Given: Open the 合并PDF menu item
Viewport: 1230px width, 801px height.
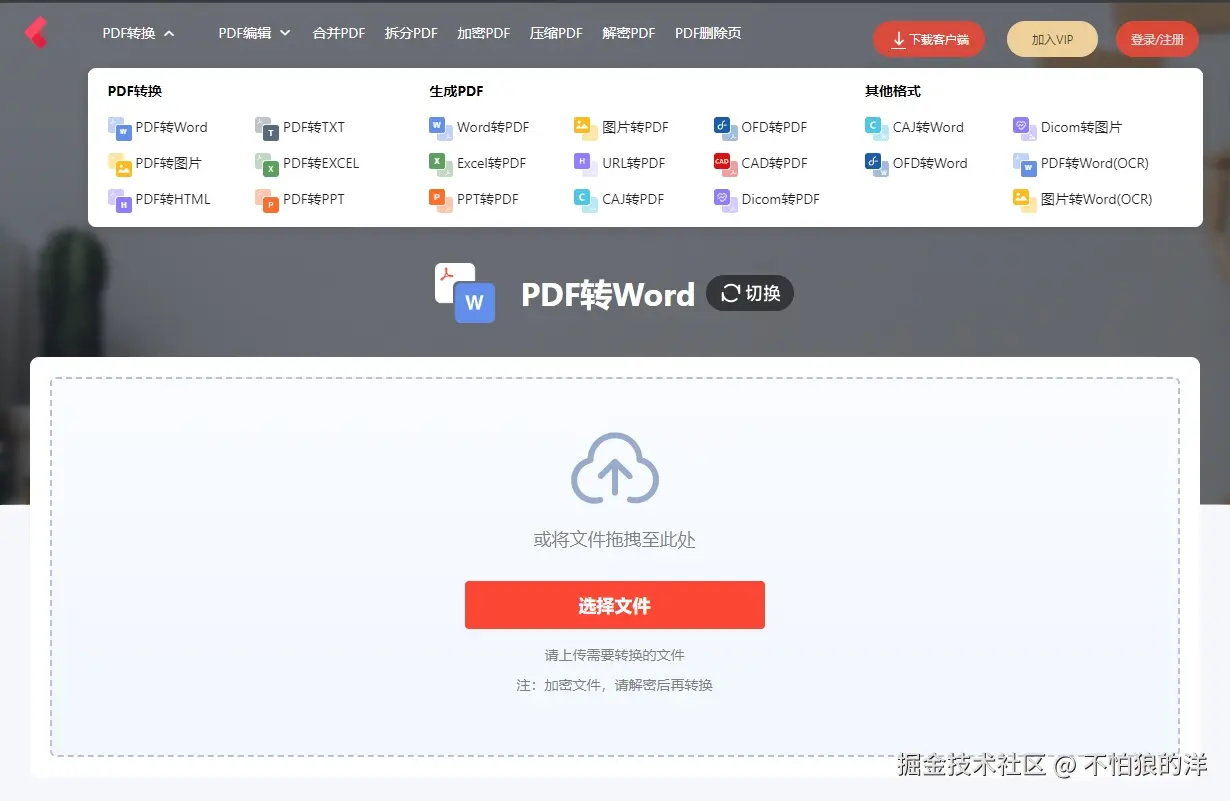Looking at the screenshot, I should coord(338,32).
